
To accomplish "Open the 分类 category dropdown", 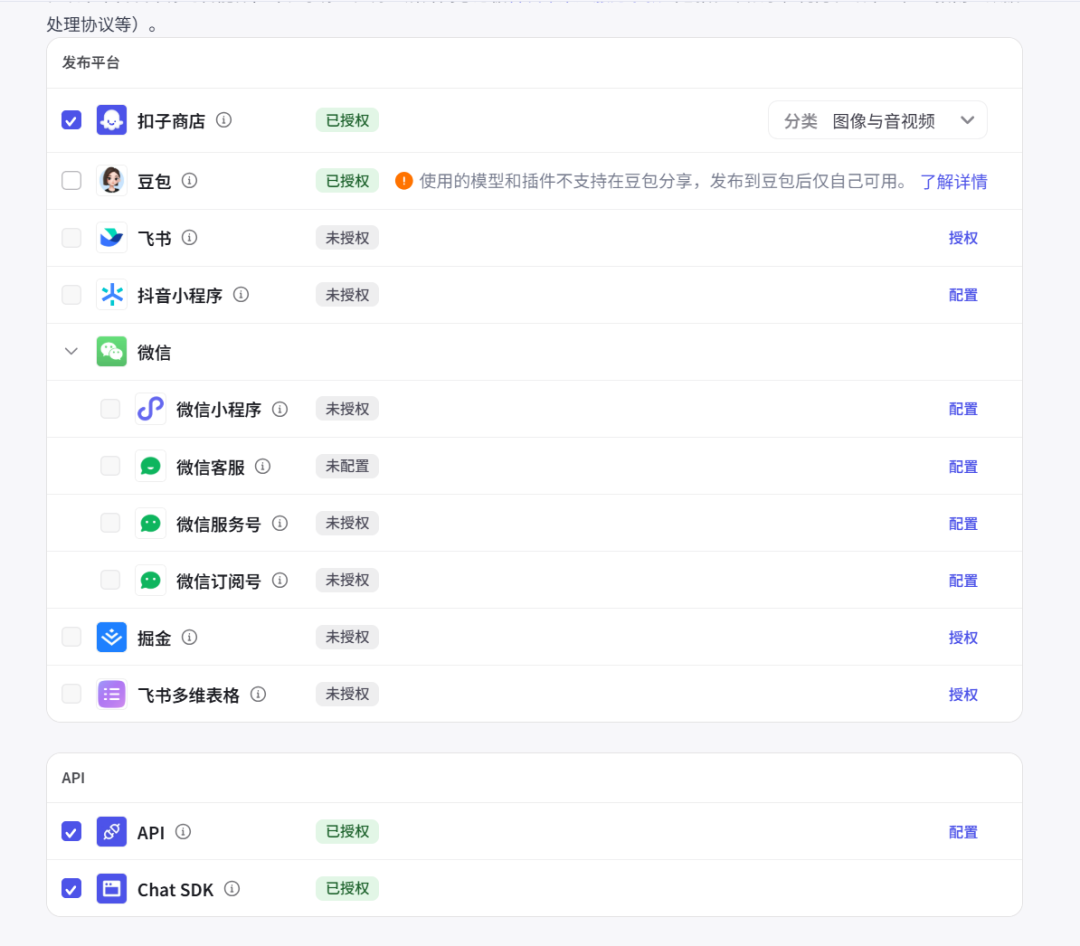I will click(877, 120).
